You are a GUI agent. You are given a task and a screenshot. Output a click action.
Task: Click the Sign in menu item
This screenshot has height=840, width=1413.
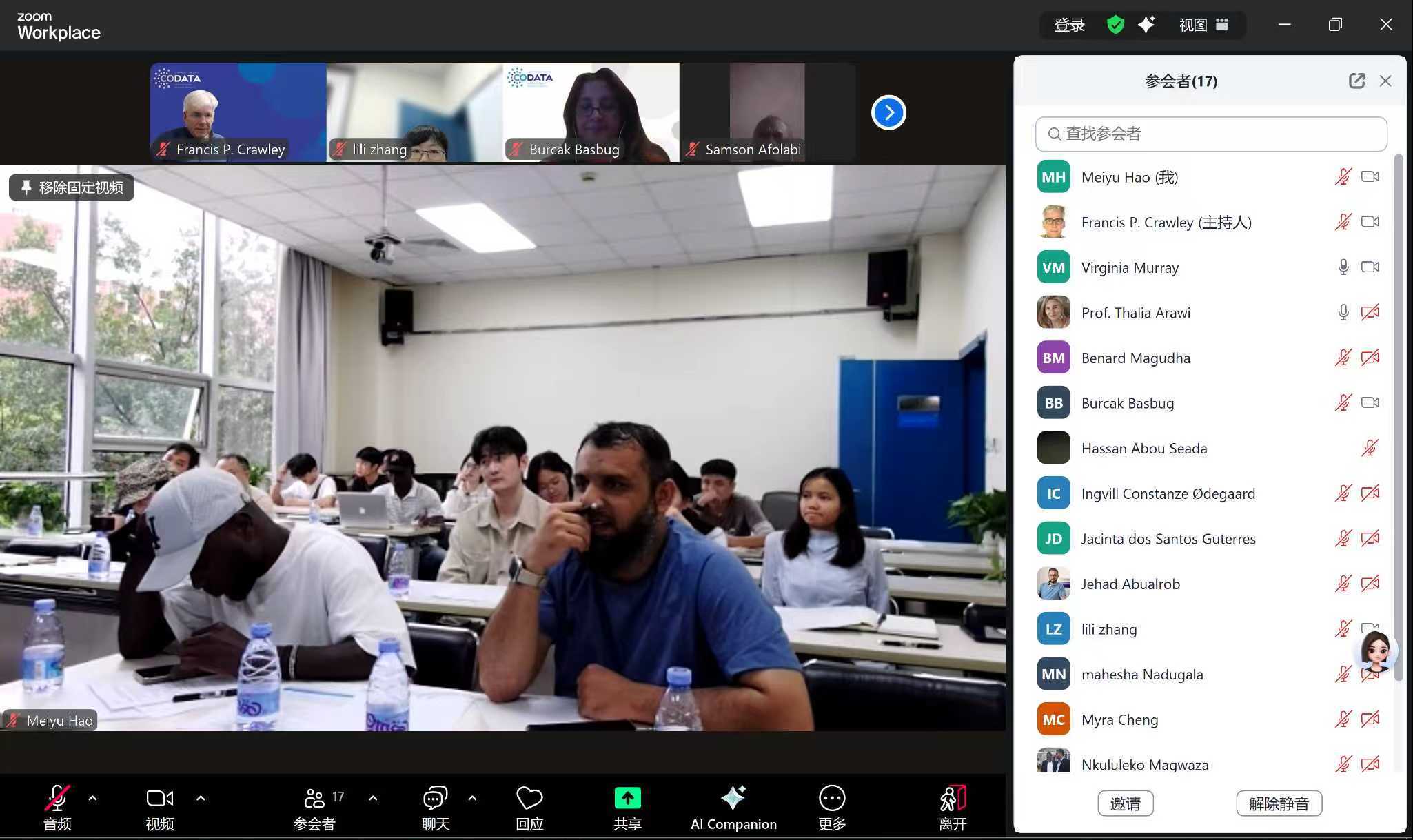click(1069, 25)
